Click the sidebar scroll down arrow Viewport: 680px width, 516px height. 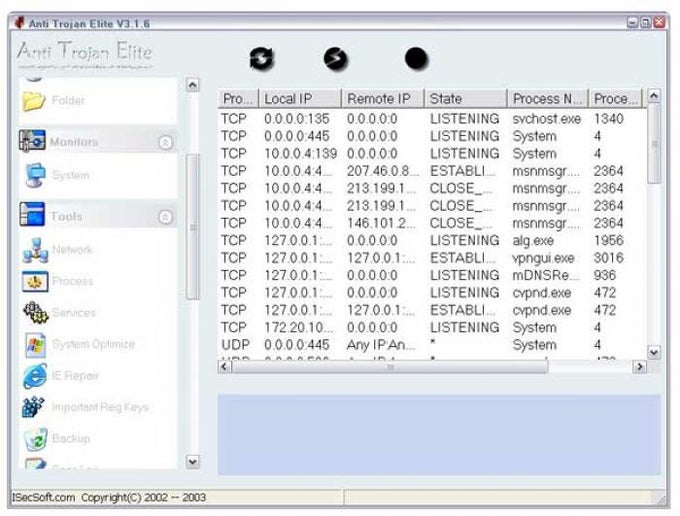coord(193,462)
